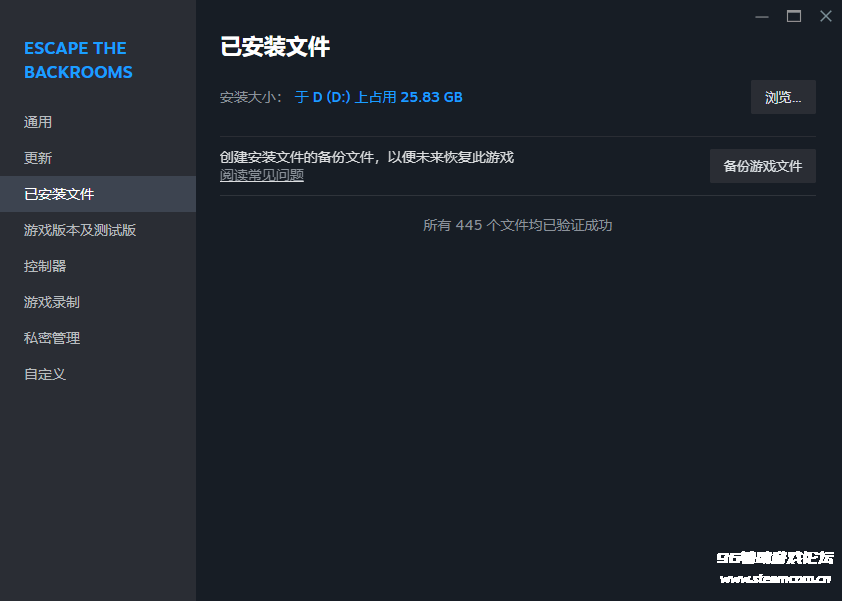This screenshot has height=601, width=842.
Task: Switch to the 更新 tab
Action: (98, 158)
